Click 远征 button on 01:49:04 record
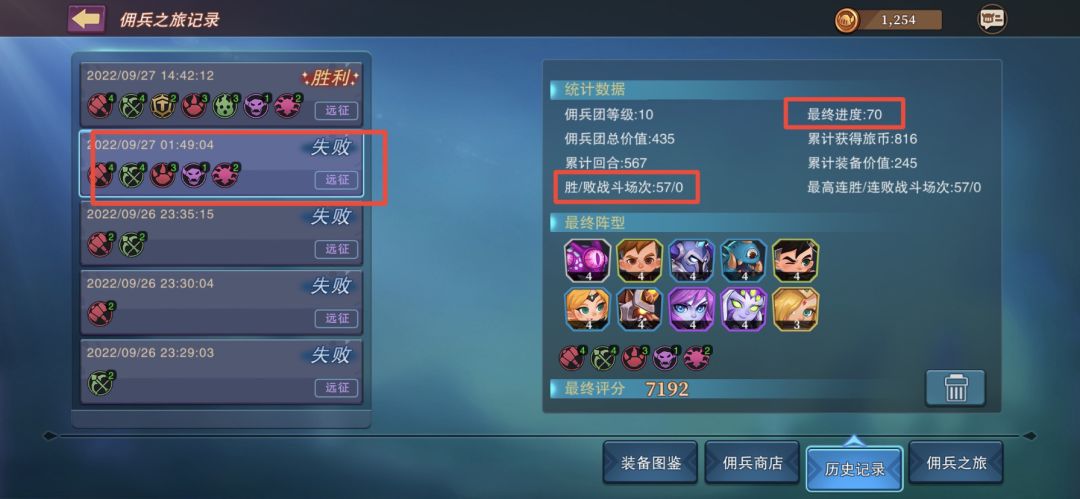 pyautogui.click(x=337, y=180)
